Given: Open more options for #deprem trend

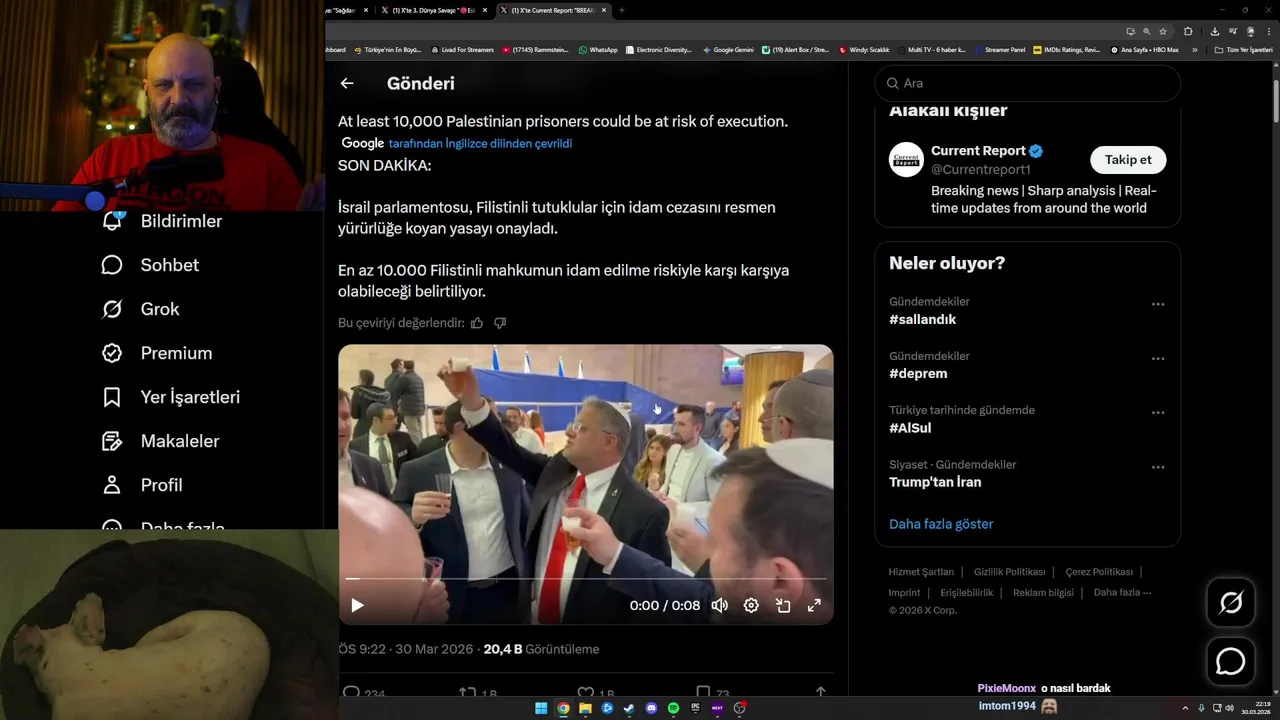Looking at the screenshot, I should [x=1158, y=358].
